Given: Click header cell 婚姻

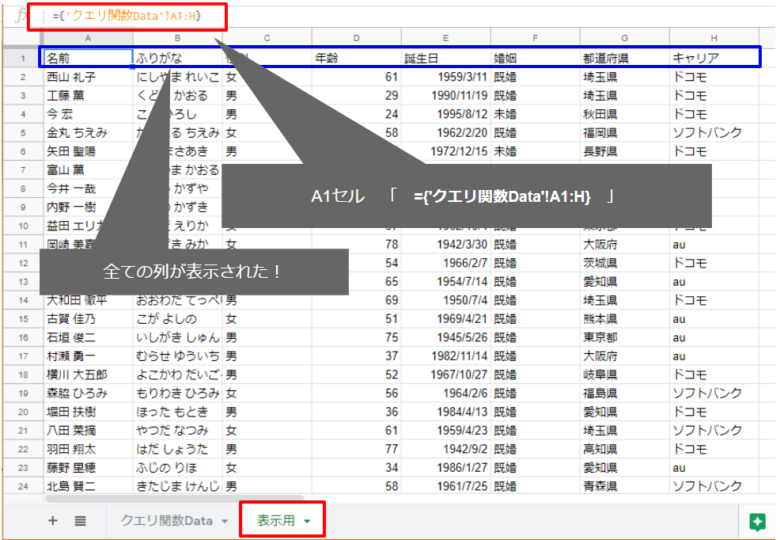Looking at the screenshot, I should (535, 58).
